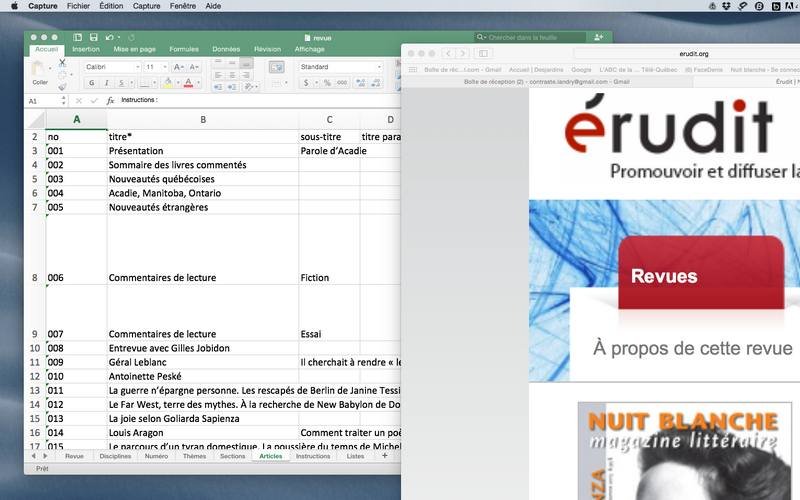Click the Cut scissors icon
Image resolution: width=800 pixels, height=500 pixels.
63,62
